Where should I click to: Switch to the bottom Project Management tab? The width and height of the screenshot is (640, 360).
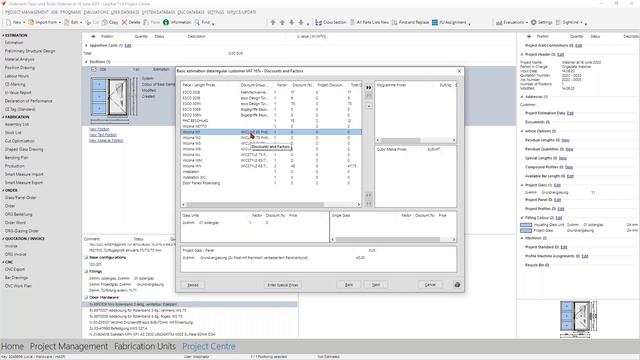click(x=69, y=347)
